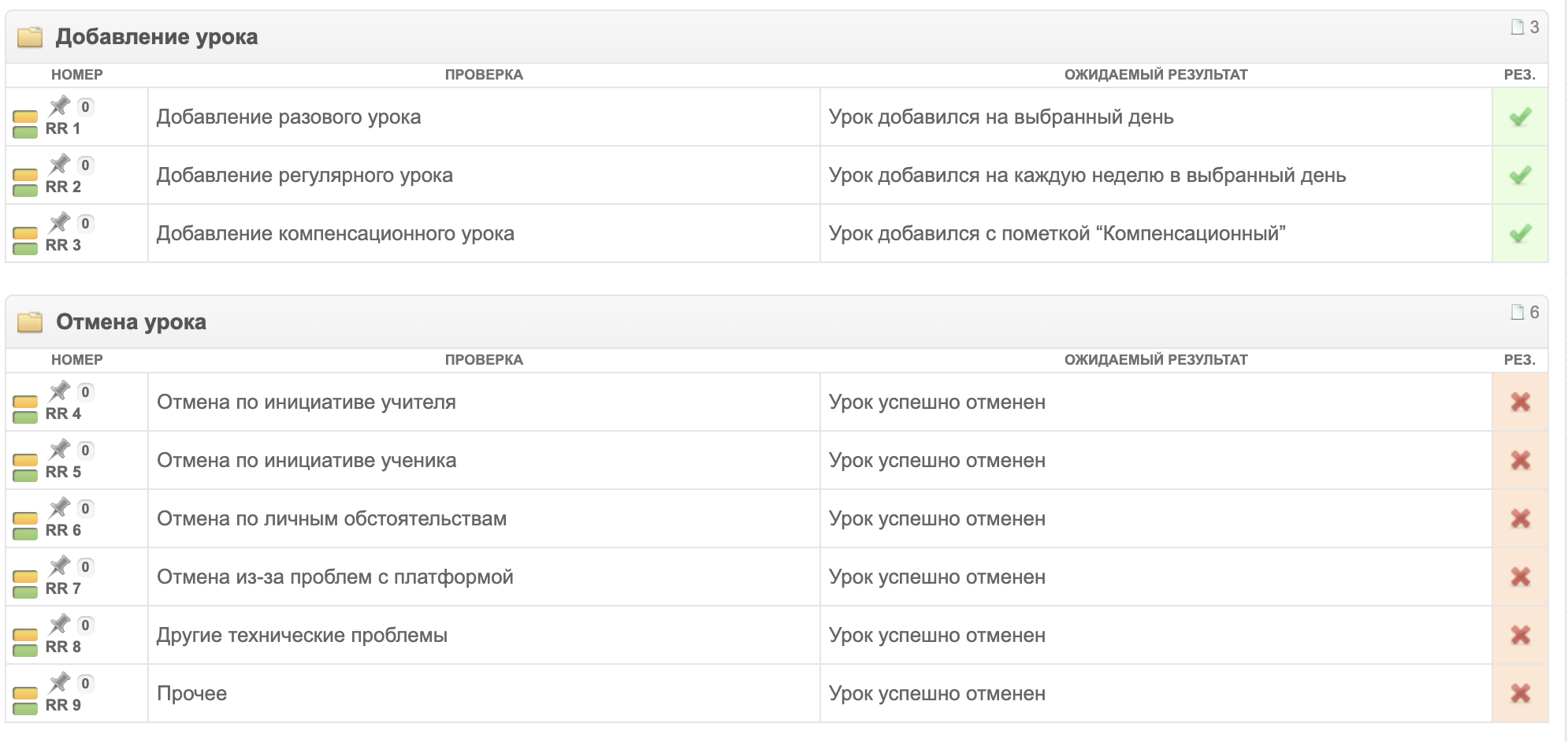The width and height of the screenshot is (1568, 742).
Task: Click the yellow-green priority icon of RR 6
Action: (x=25, y=526)
